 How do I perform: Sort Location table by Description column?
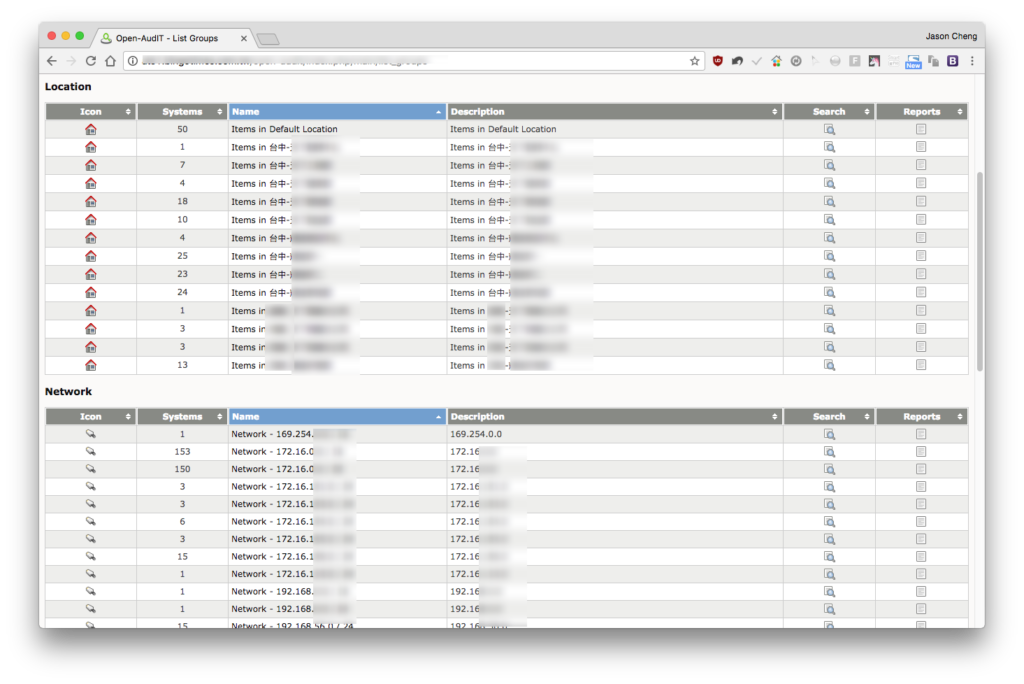point(615,112)
